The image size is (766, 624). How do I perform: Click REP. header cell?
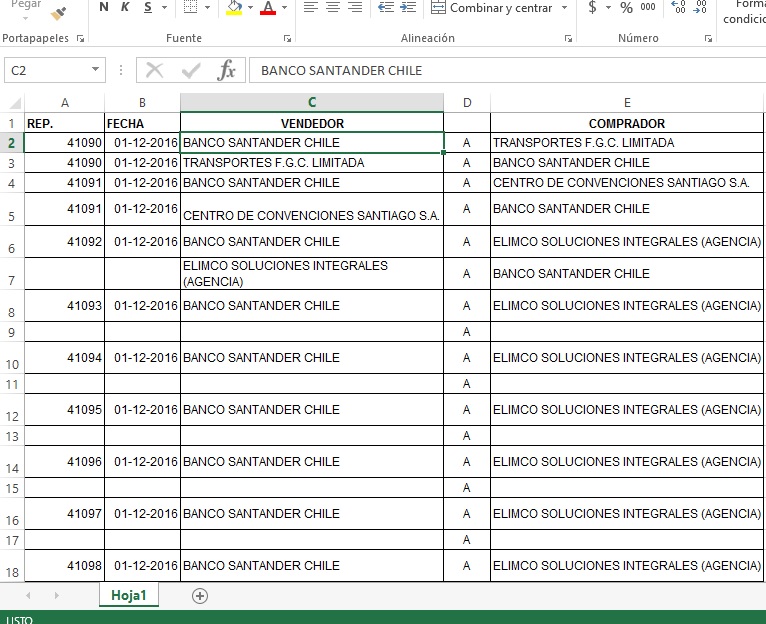pyautogui.click(x=64, y=123)
